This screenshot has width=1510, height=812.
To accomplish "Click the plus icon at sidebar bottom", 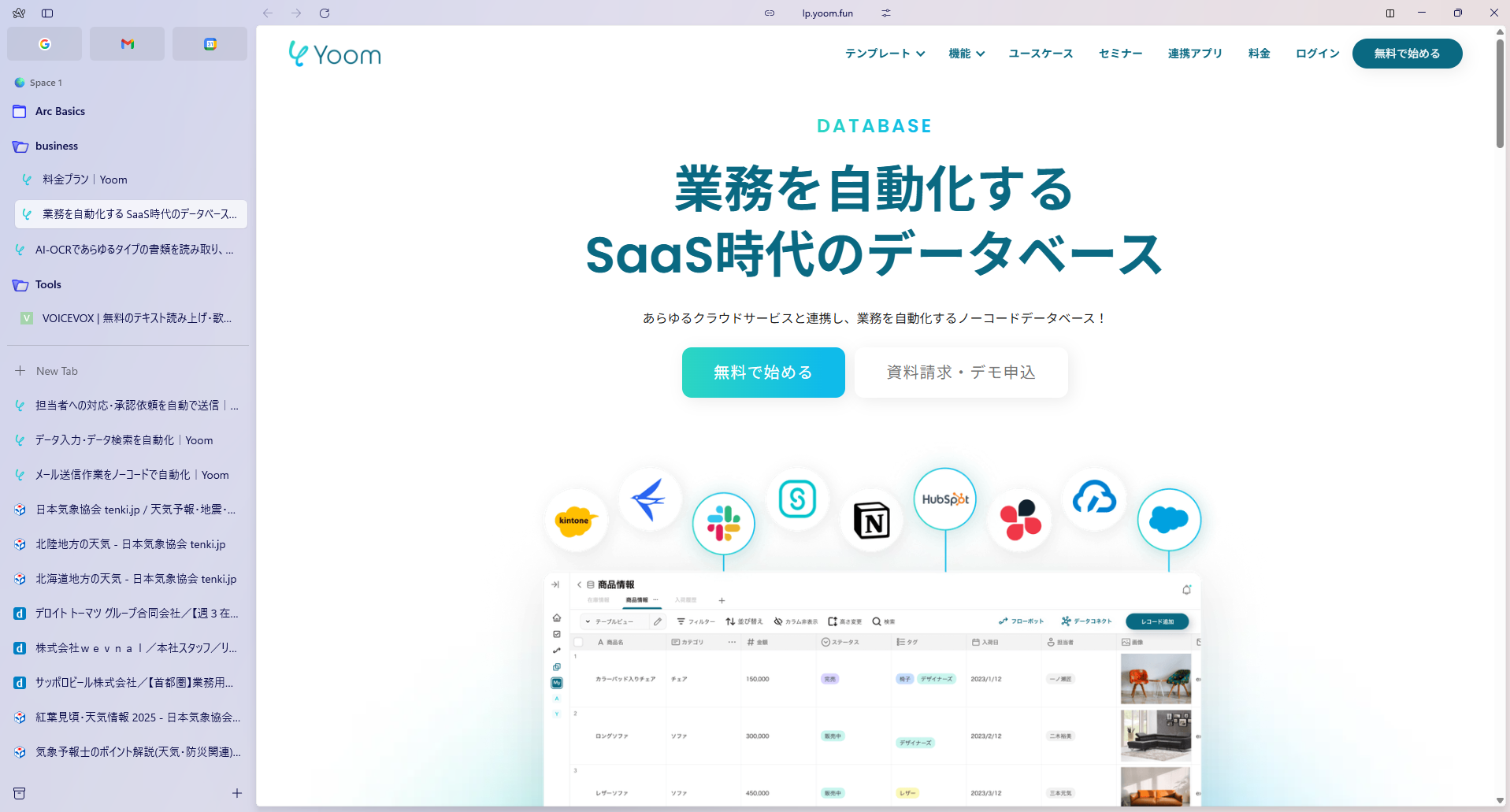I will pos(237,793).
